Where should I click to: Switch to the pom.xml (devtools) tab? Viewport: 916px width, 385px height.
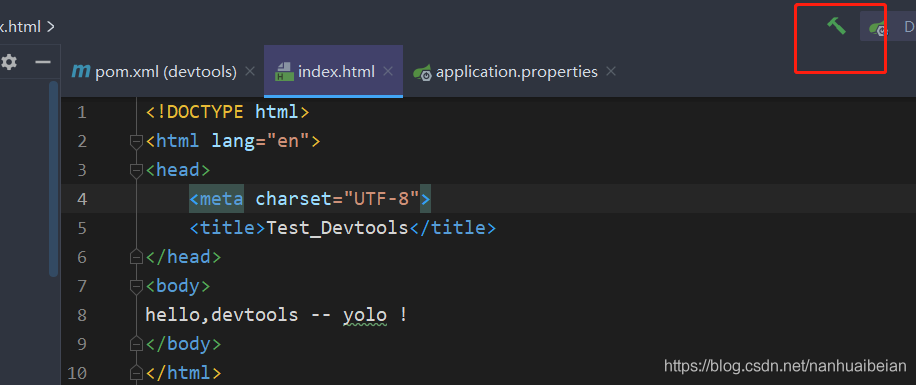(x=154, y=72)
